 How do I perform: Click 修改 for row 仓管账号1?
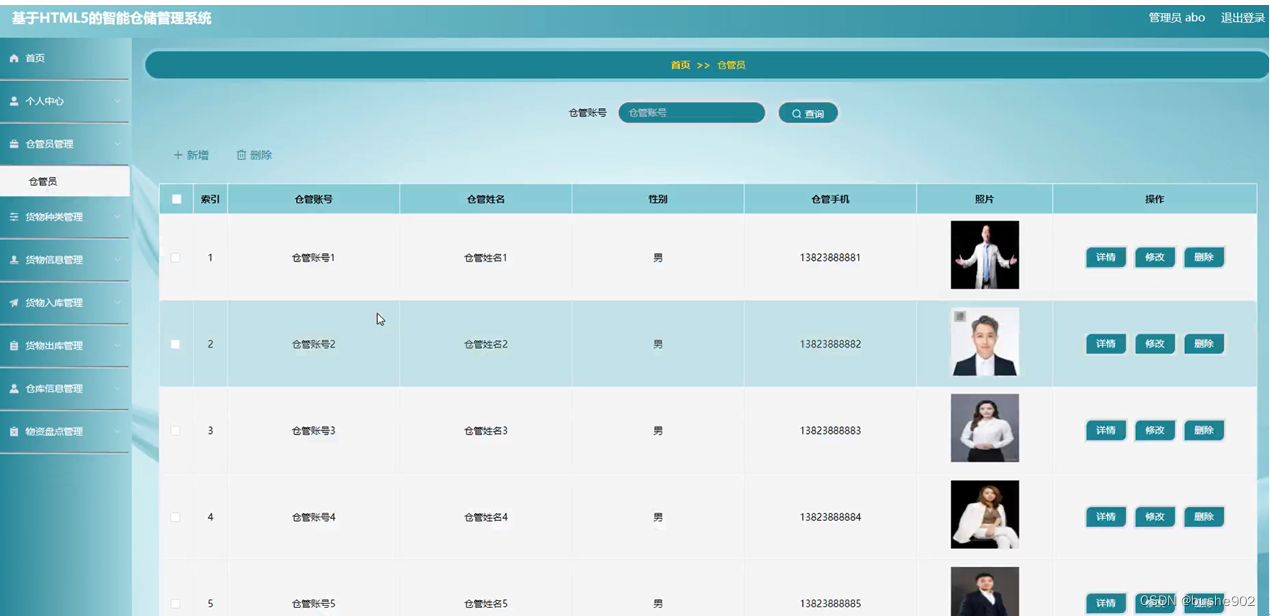coord(1155,258)
